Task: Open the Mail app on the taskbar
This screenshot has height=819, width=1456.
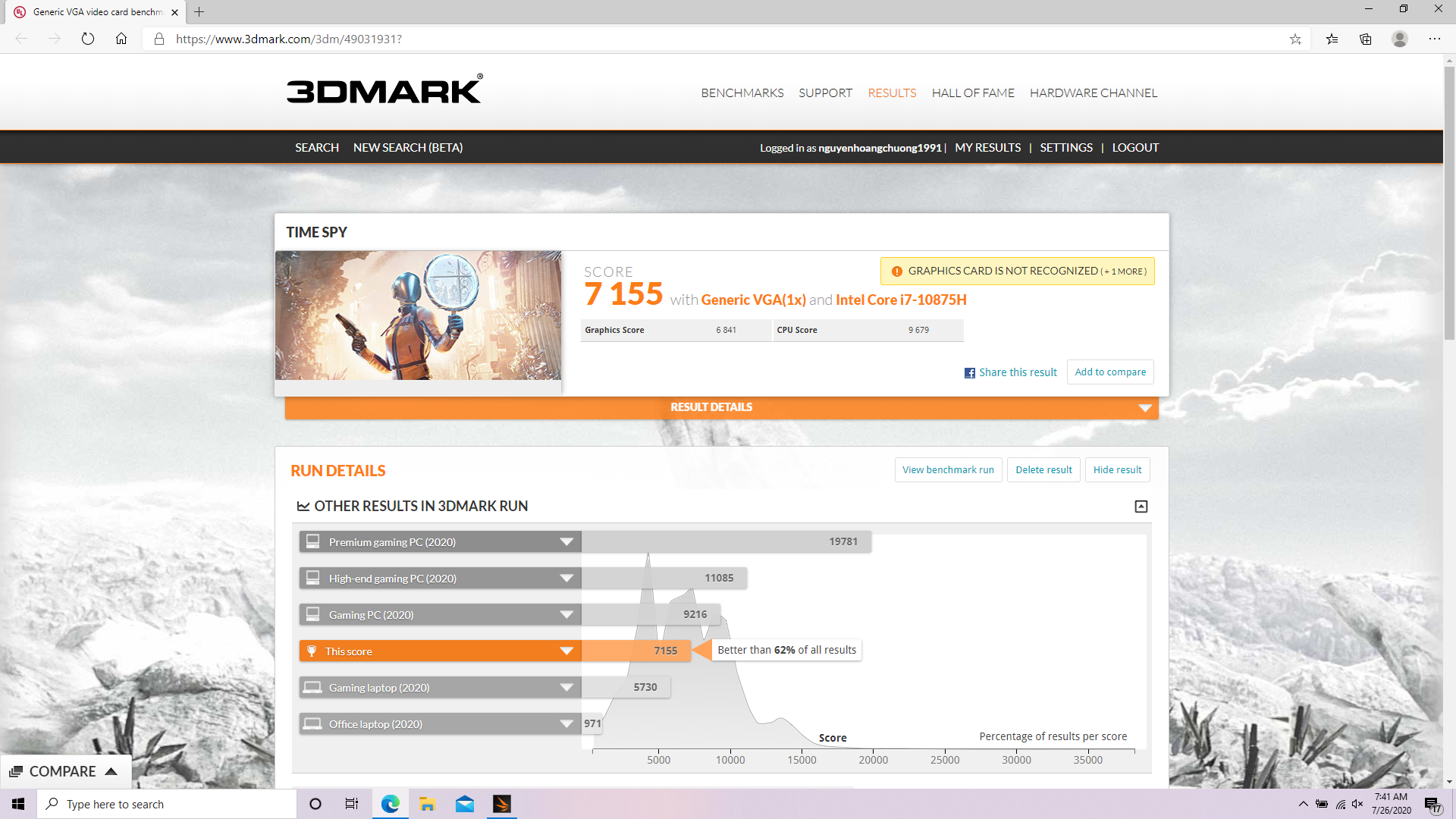Action: pos(465,804)
